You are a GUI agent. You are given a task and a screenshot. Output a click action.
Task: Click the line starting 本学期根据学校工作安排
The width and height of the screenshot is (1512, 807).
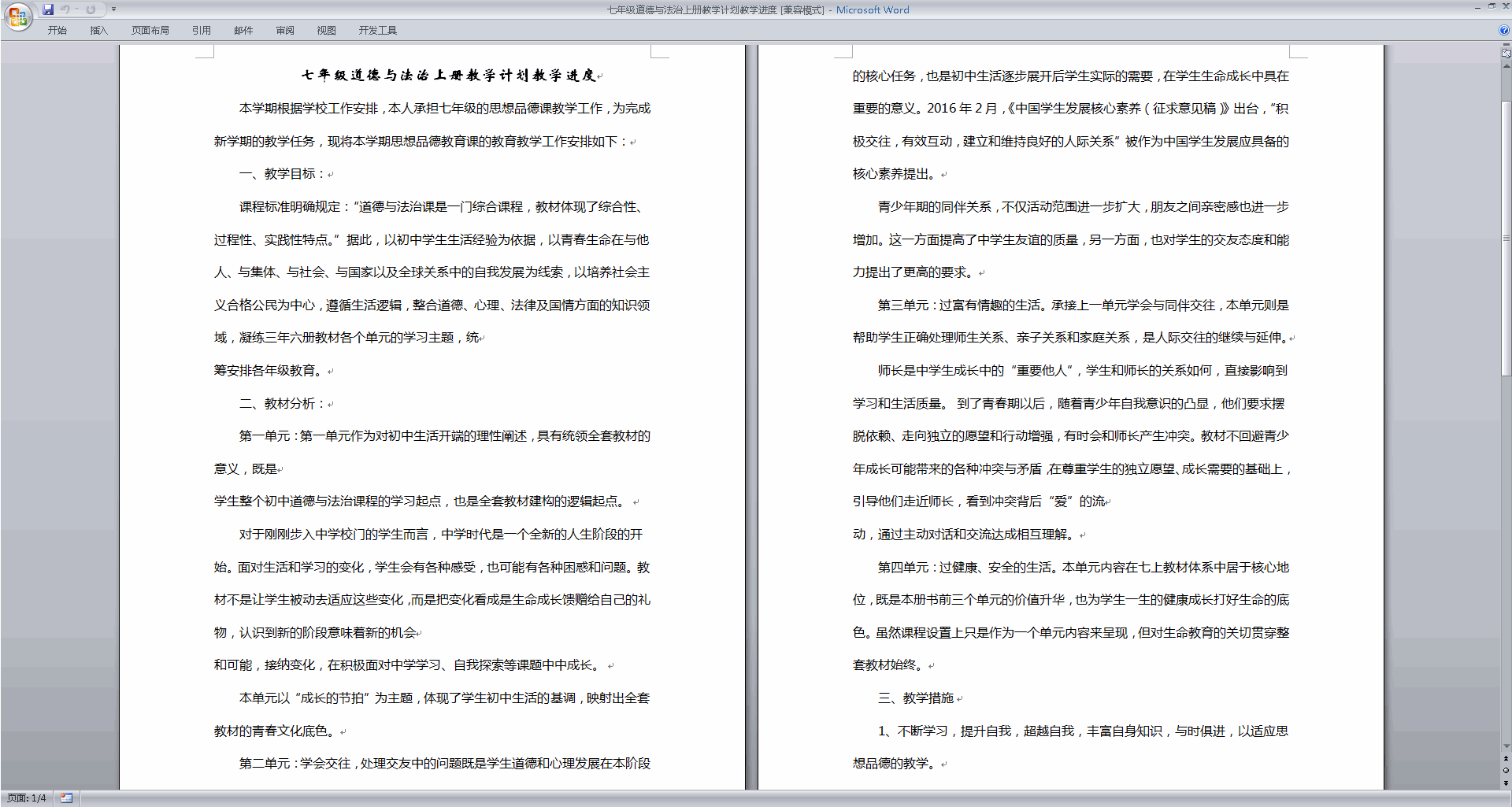pyautogui.click(x=445, y=109)
